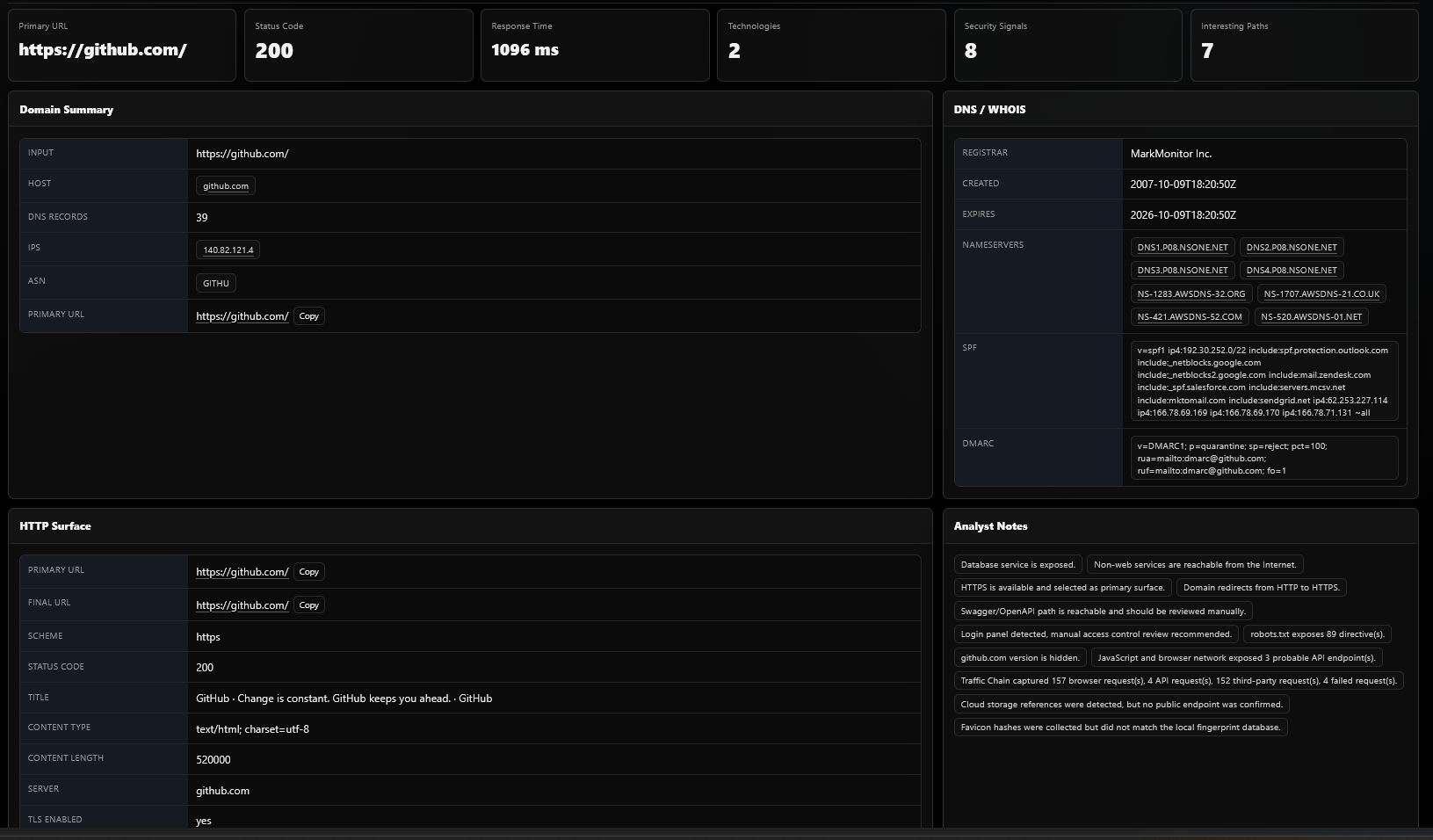The height and width of the screenshot is (840, 1433).
Task: Click the NS-1283.AWSDNS-32.ORG nameserver chip
Action: pyautogui.click(x=1191, y=294)
